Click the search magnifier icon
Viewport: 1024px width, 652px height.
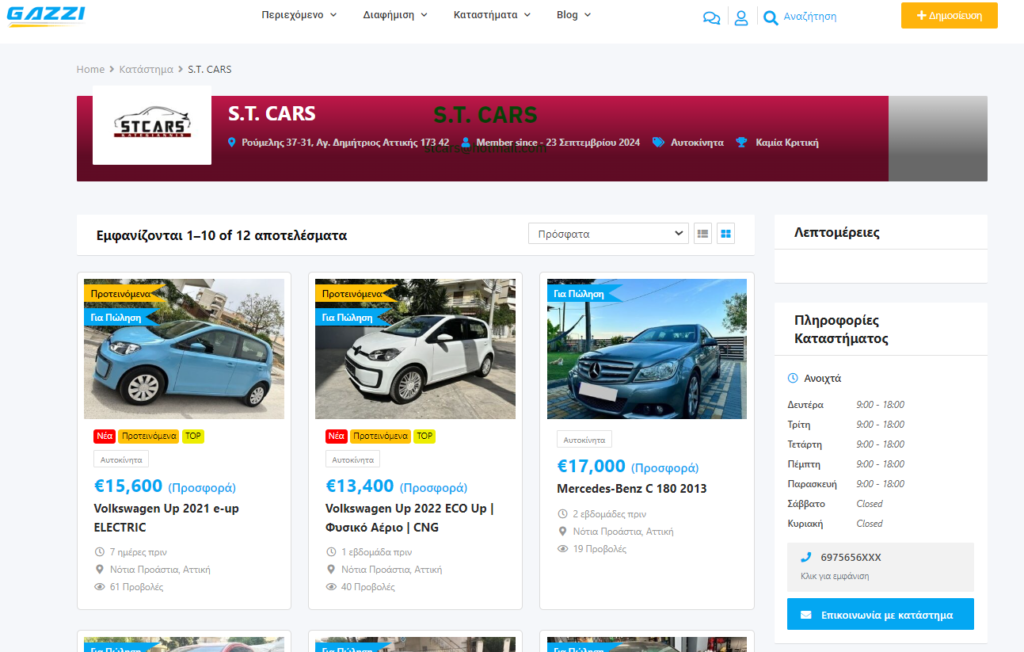771,18
